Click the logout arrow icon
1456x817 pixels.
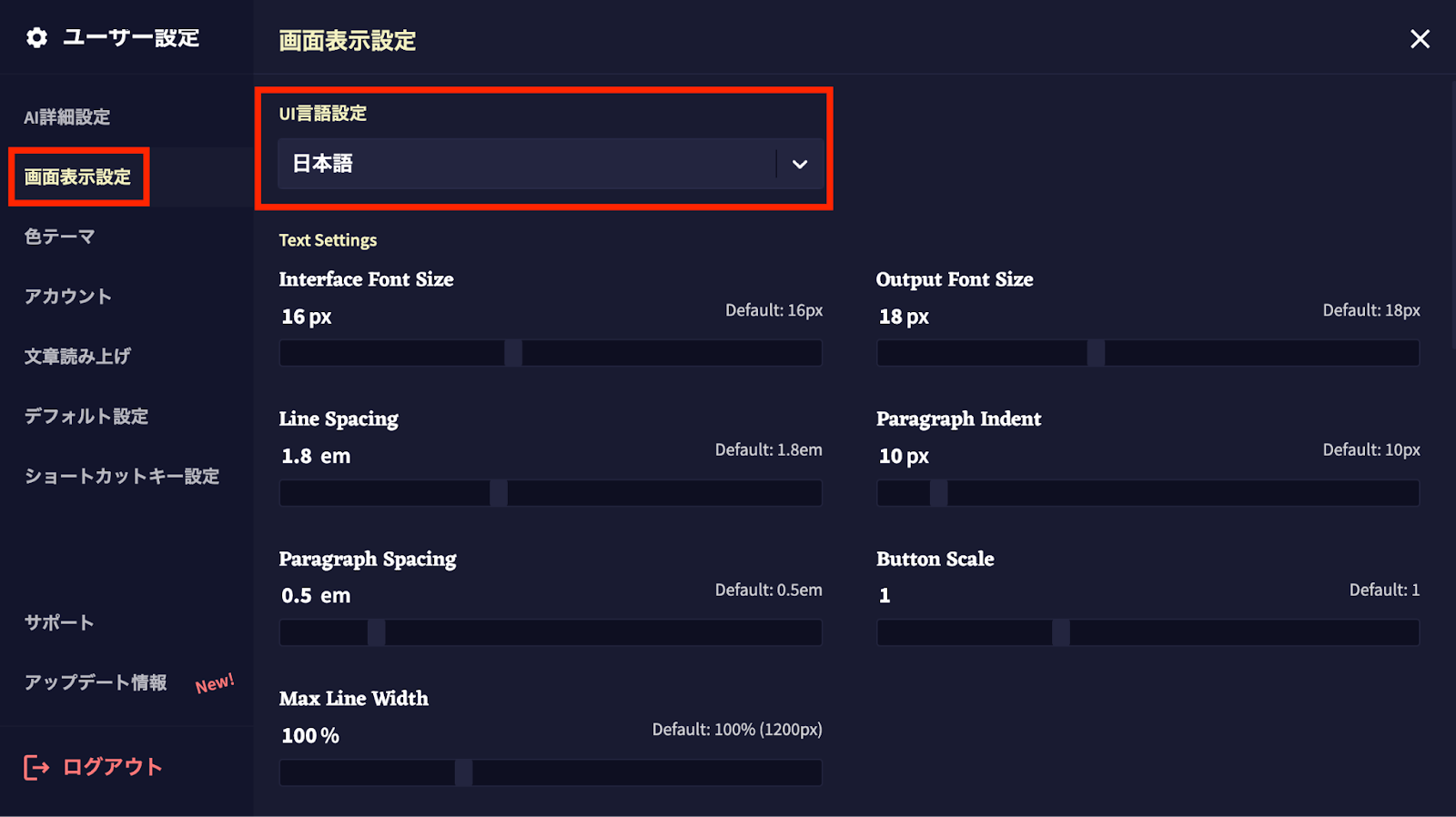click(x=36, y=768)
